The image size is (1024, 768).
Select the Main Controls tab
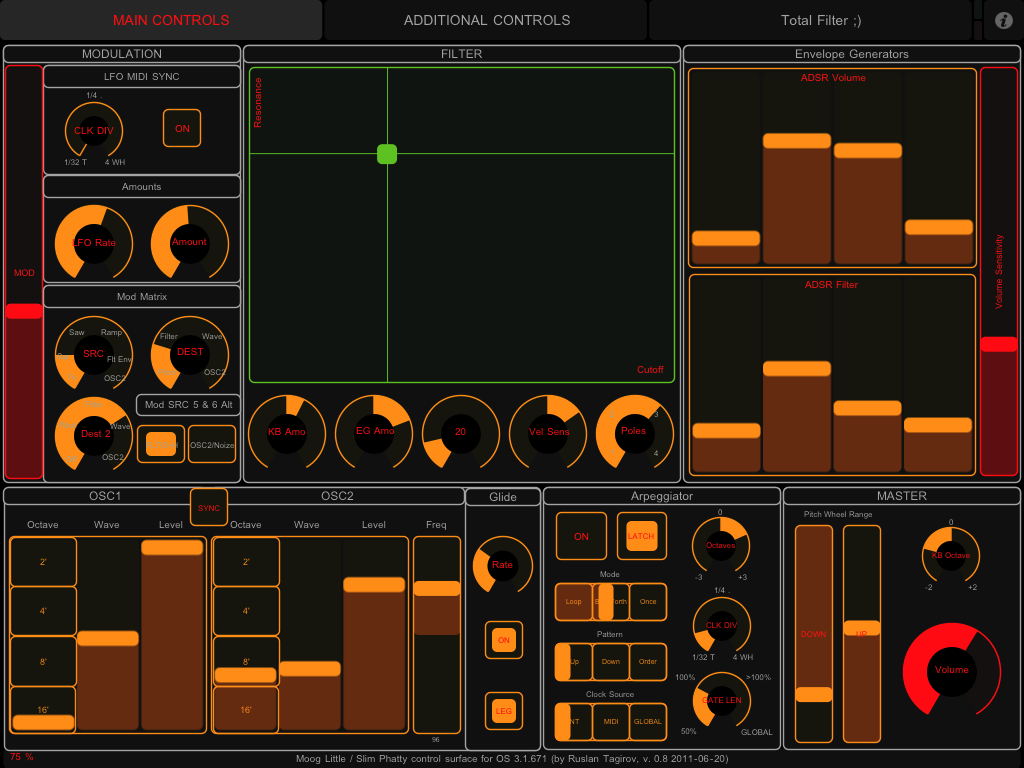tap(171, 20)
